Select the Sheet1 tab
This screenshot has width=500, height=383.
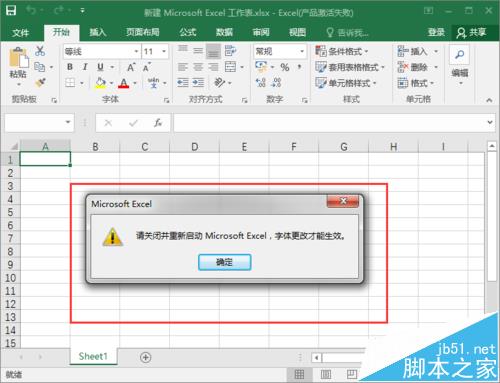(93, 356)
